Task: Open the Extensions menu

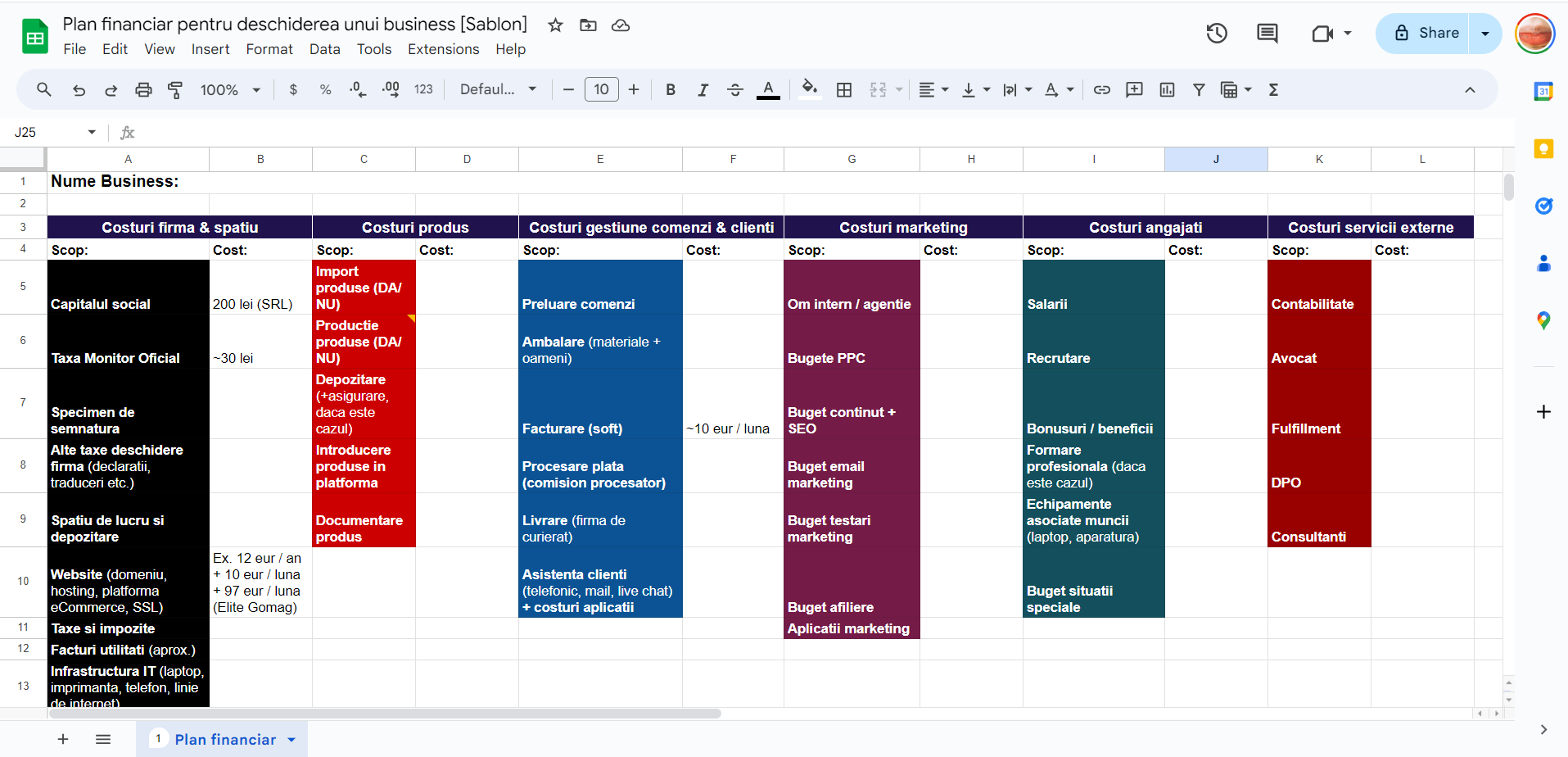Action: pyautogui.click(x=443, y=49)
